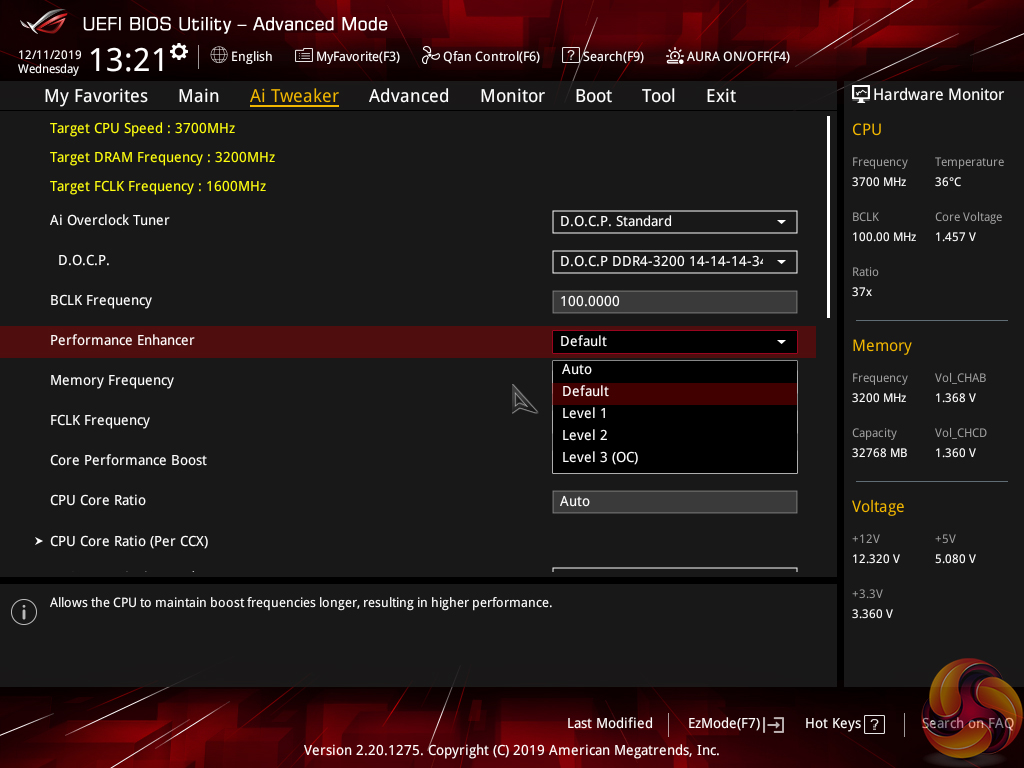
Task: Click the BCLK Frequency input field
Action: (674, 301)
